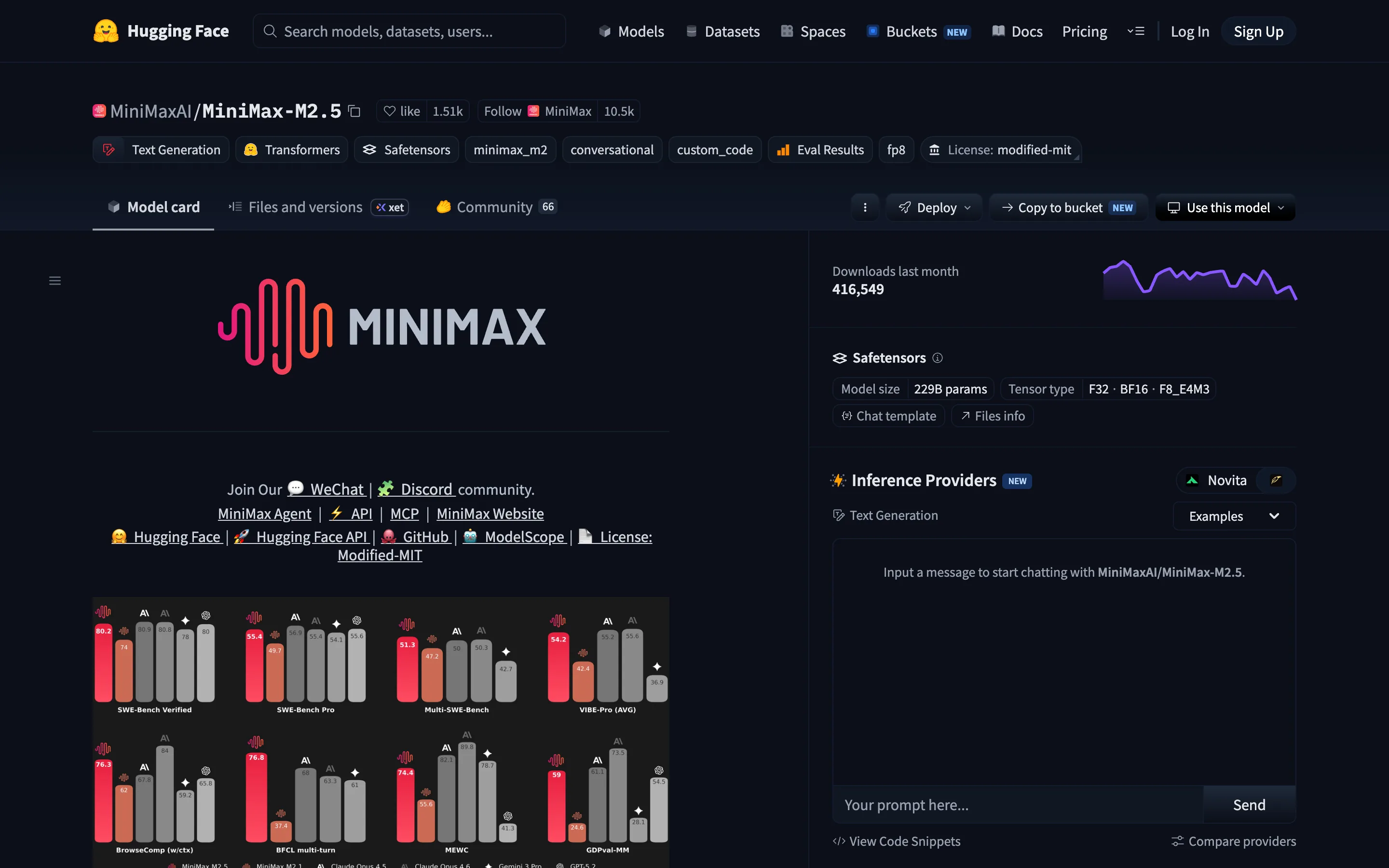This screenshot has height=868, width=1389.
Task: Open the WeChat community link
Action: [x=326, y=489]
